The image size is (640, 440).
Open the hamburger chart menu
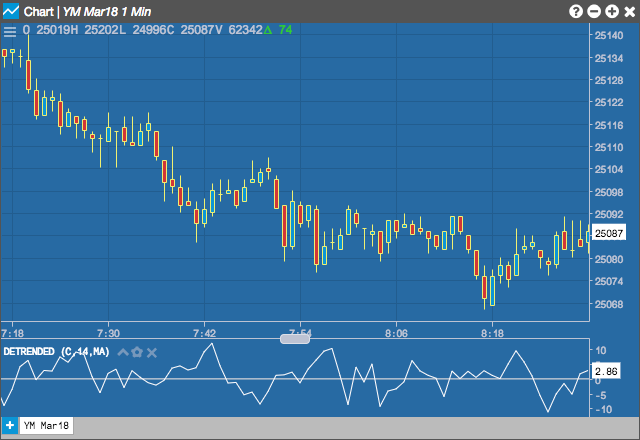(10, 31)
